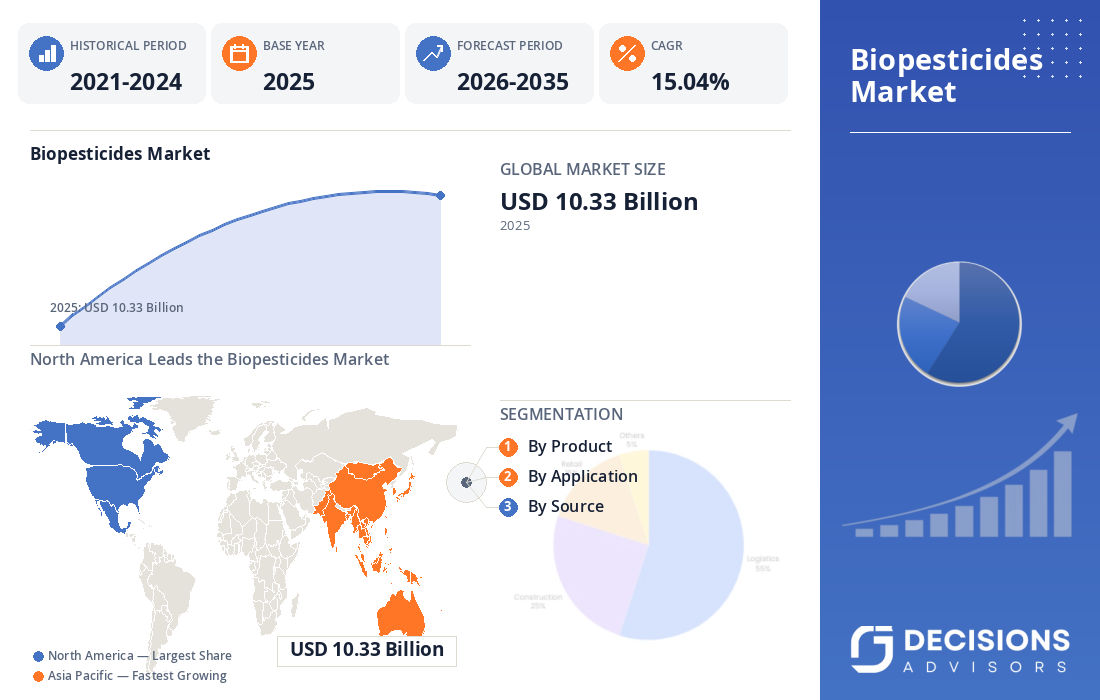Click the GLOBAL MARKET SIZE label
The image size is (1100, 700).
(x=582, y=169)
